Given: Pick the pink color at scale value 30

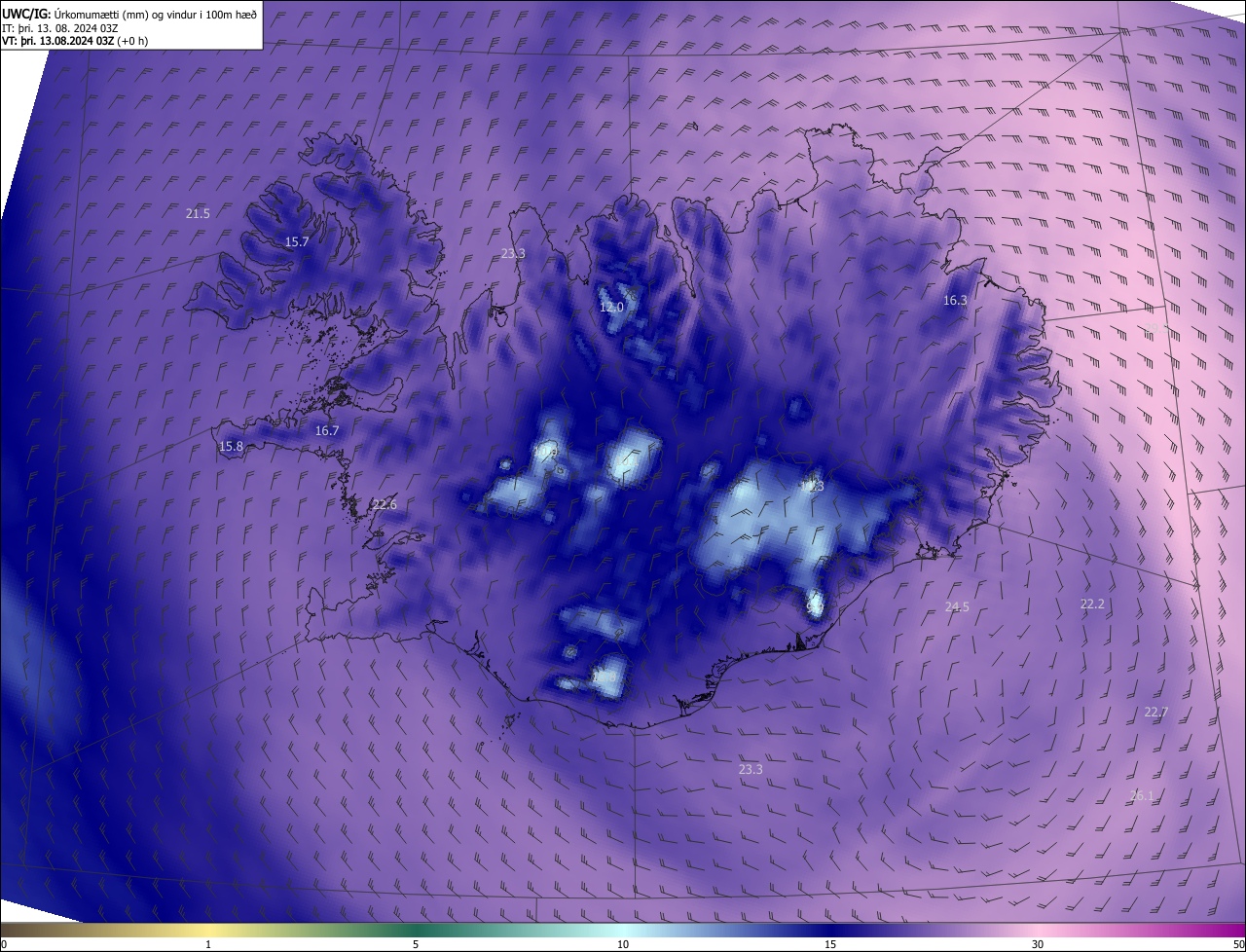Looking at the screenshot, I should [1038, 931].
